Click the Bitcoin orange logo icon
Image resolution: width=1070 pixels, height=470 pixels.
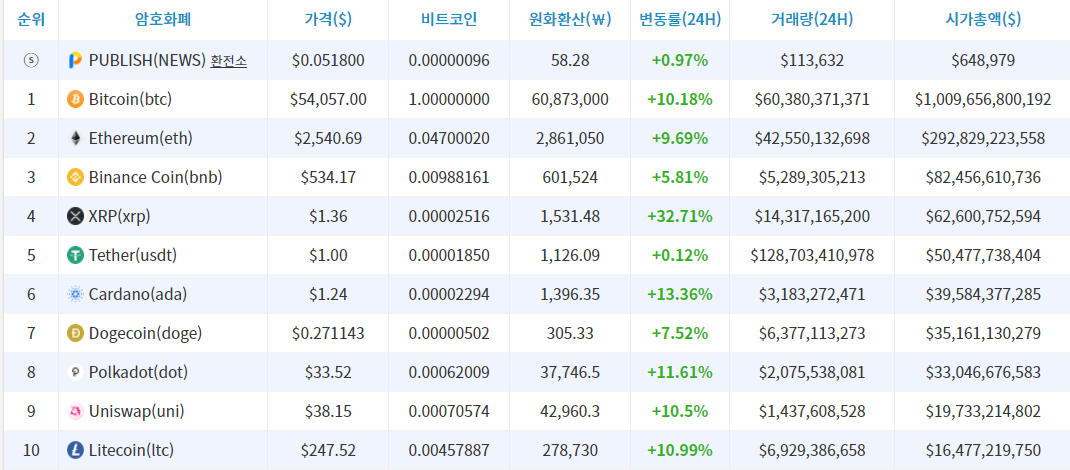click(x=75, y=100)
